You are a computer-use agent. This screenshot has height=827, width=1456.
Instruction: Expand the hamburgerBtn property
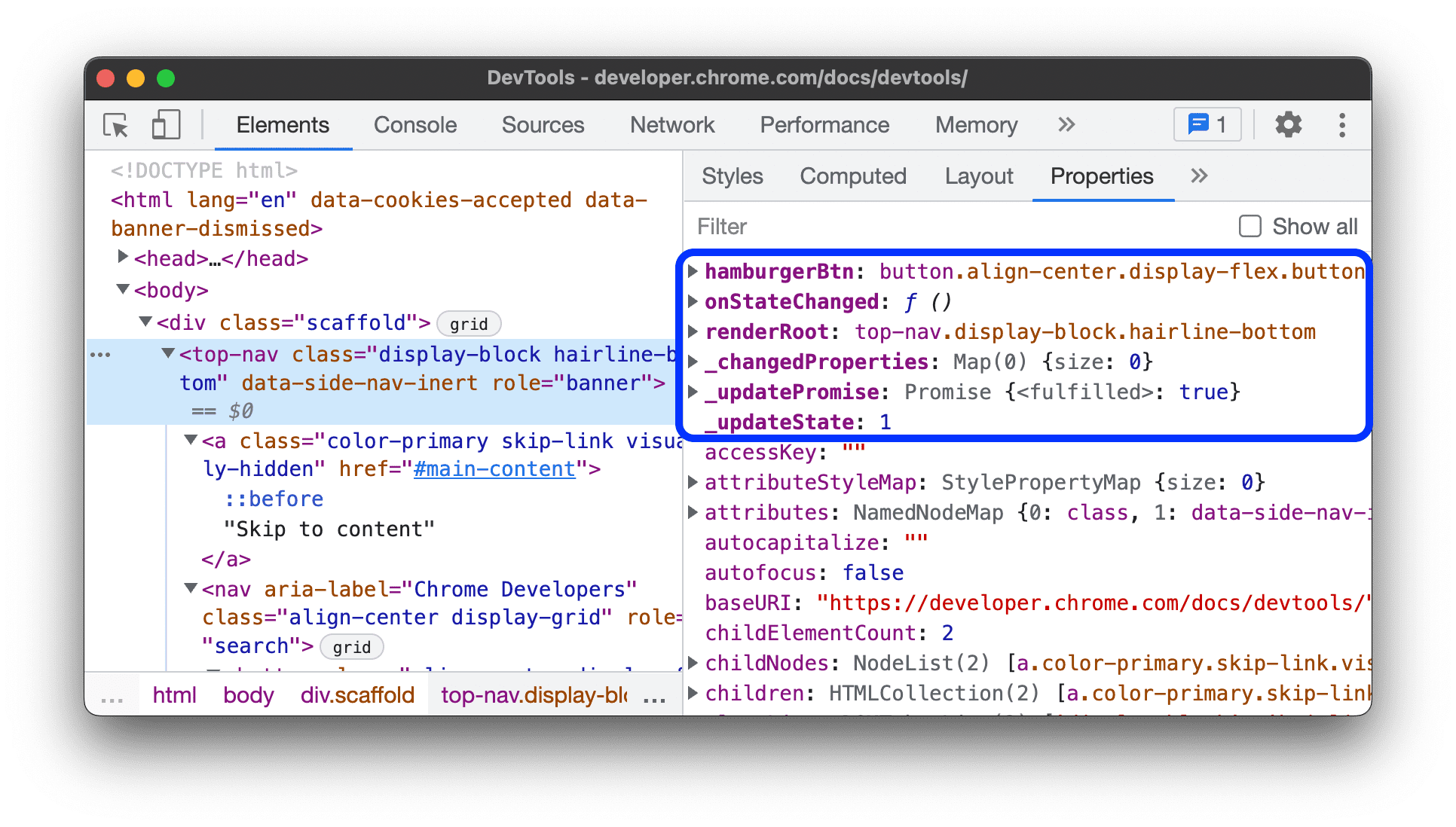tap(693, 271)
